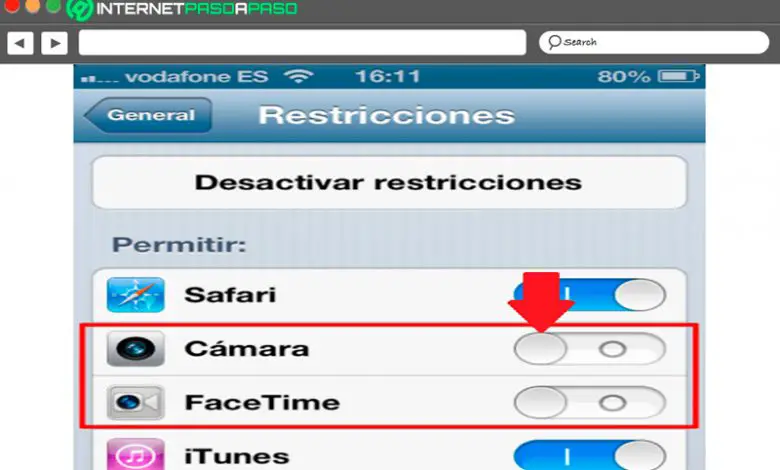This screenshot has width=780, height=470.
Task: Disable the iTunes switch
Action: pyautogui.click(x=590, y=455)
